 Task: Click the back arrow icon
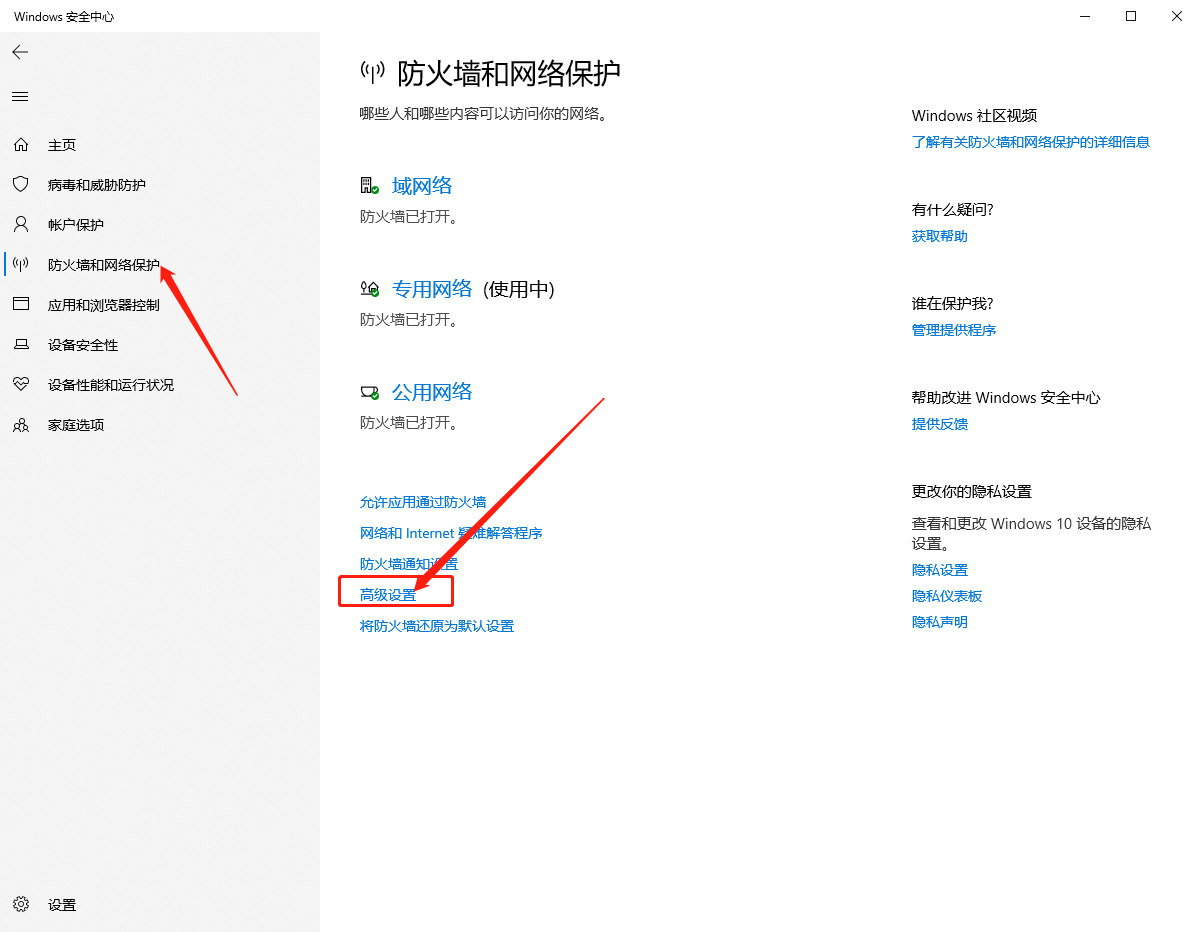20,52
